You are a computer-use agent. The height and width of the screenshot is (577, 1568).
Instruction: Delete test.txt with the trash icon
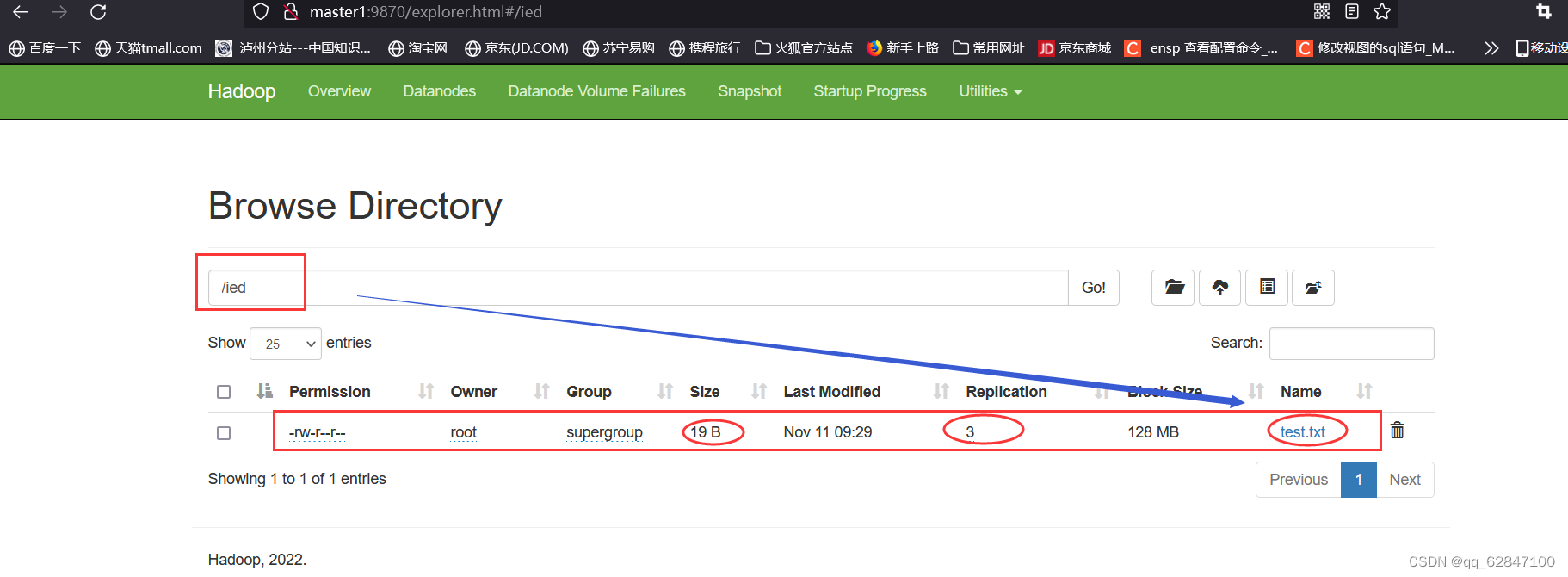[x=1398, y=430]
